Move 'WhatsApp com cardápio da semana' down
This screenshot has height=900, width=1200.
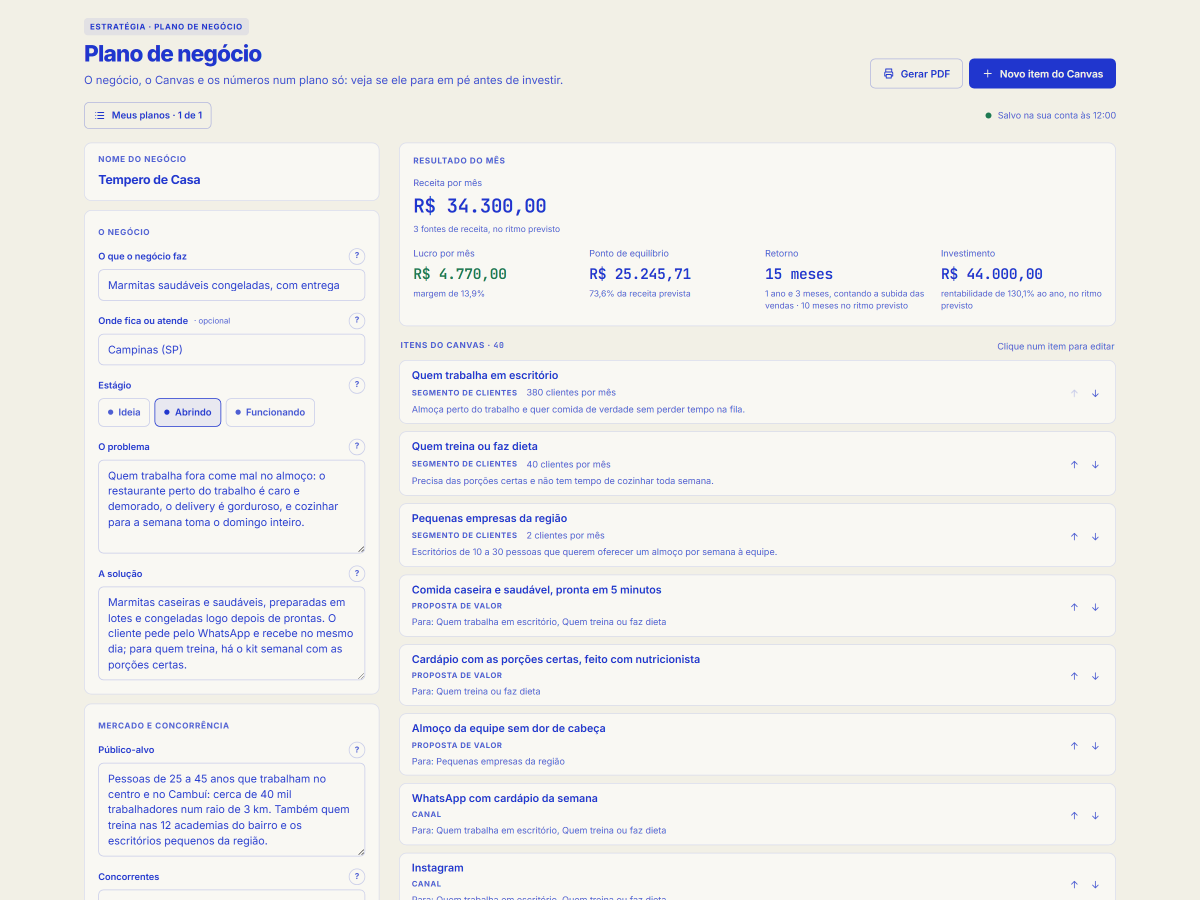point(1095,815)
